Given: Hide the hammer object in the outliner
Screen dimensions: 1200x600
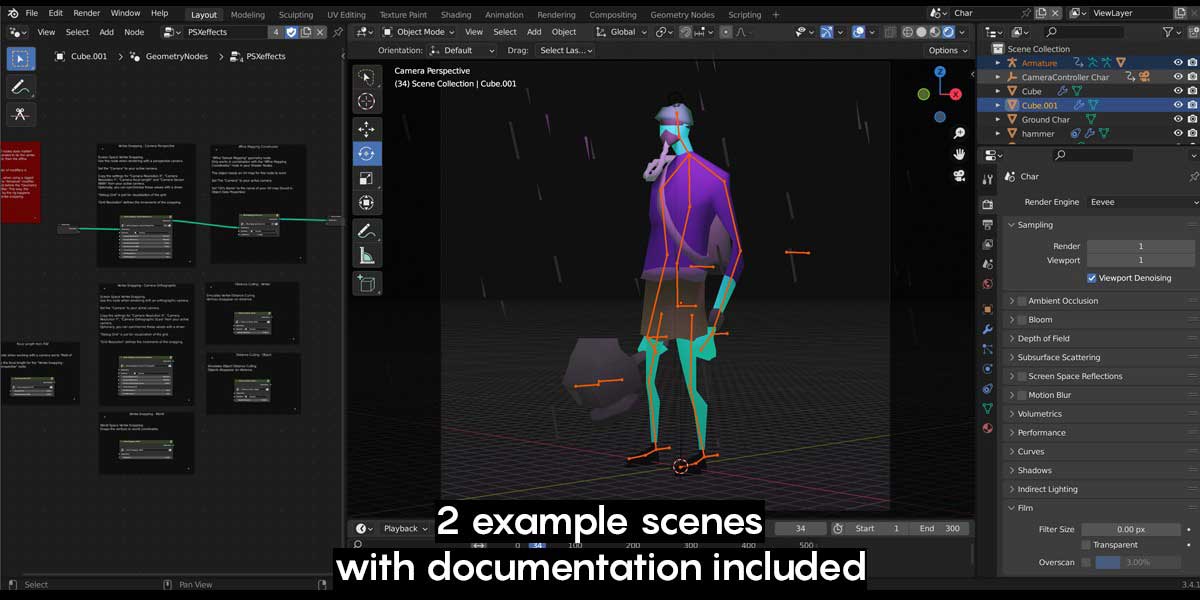Looking at the screenshot, I should click(1178, 133).
